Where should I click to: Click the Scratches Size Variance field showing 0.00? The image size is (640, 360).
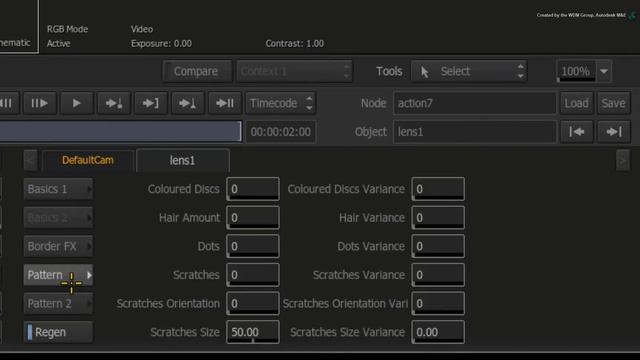click(438, 332)
